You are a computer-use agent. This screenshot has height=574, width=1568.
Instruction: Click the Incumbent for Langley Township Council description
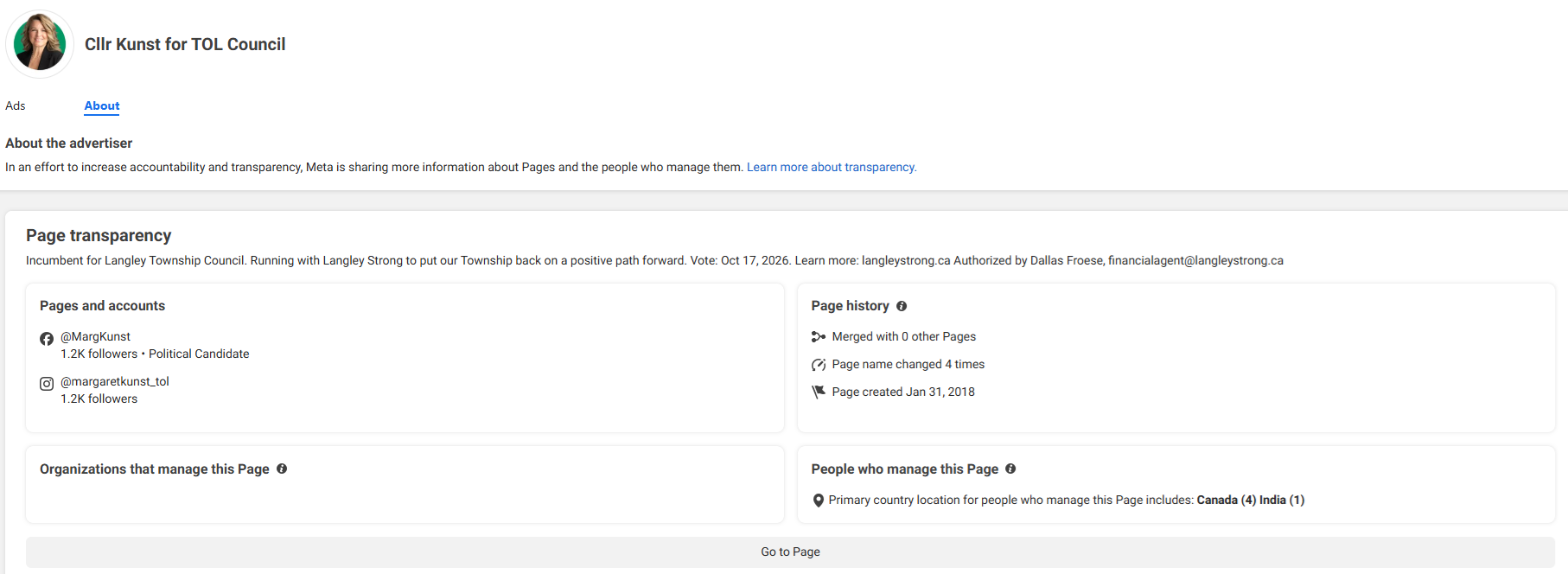[x=654, y=260]
